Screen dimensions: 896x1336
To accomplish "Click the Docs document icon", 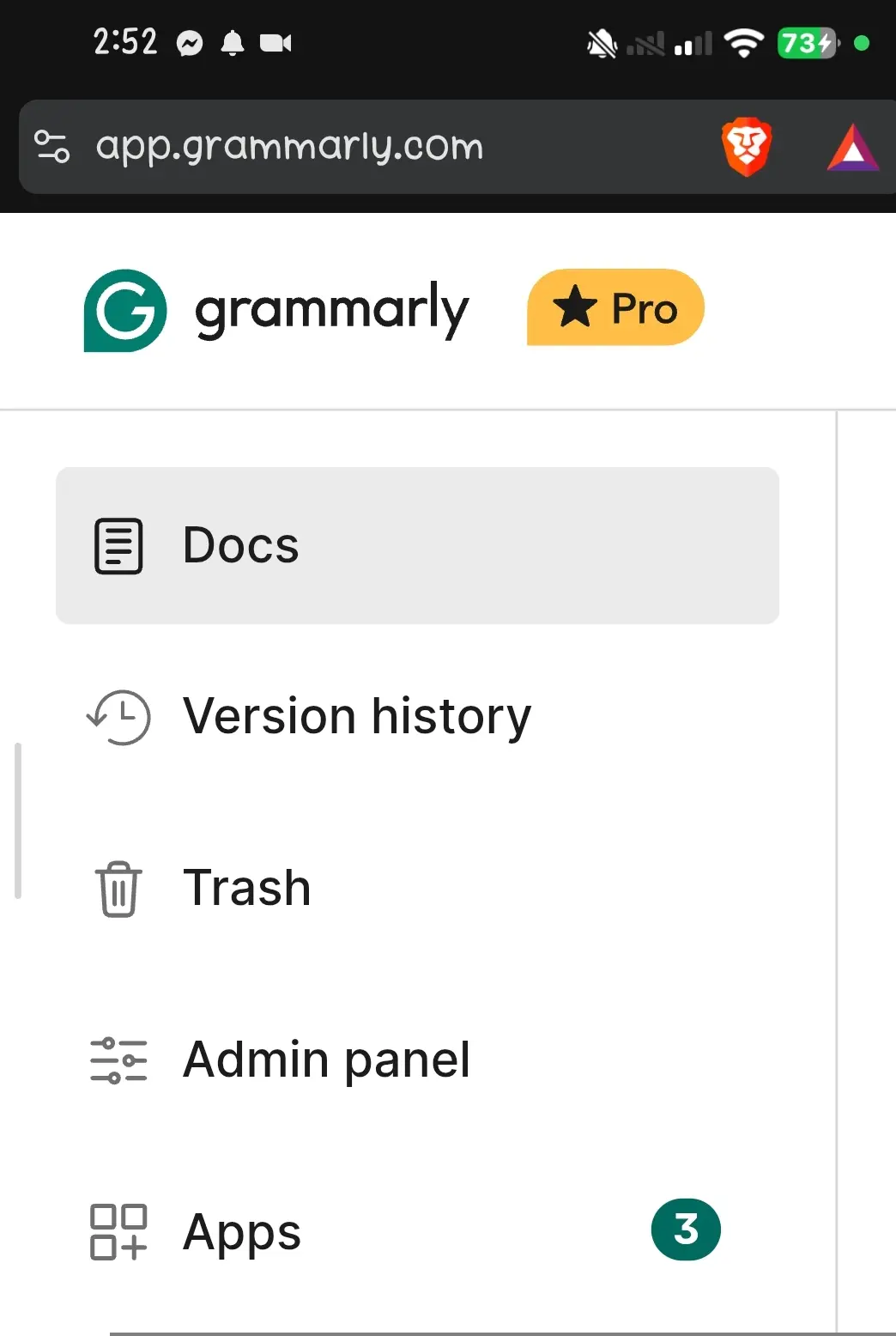I will [x=118, y=546].
